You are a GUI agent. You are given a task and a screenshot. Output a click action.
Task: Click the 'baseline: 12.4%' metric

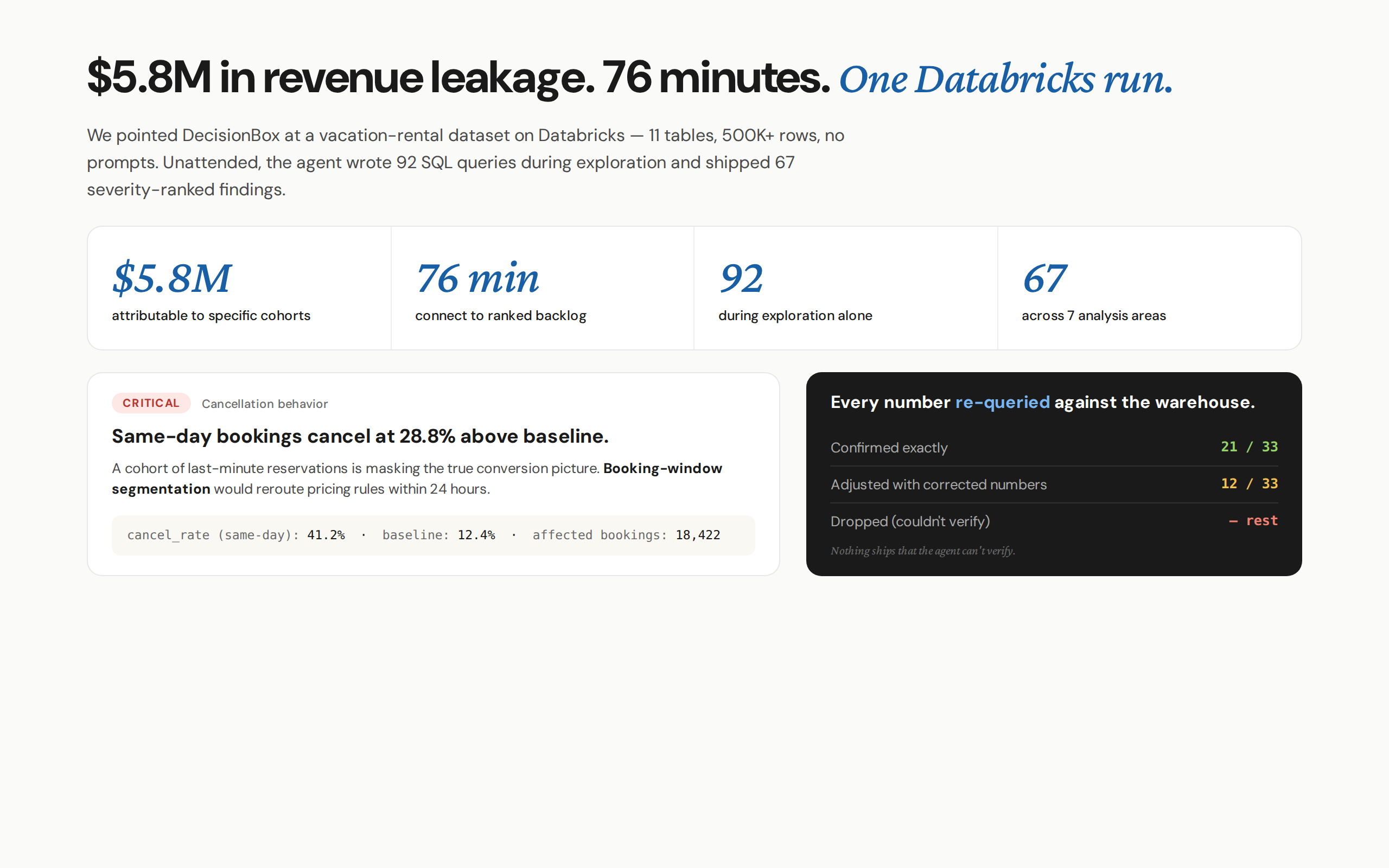pyautogui.click(x=438, y=535)
